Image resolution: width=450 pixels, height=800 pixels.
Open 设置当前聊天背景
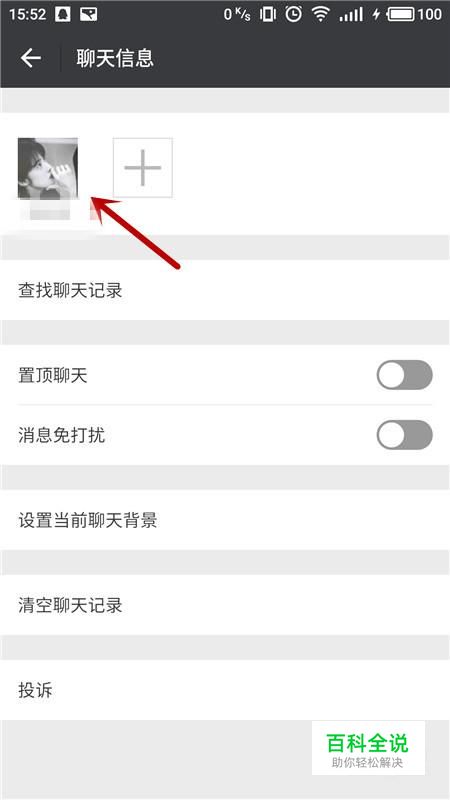(225, 520)
